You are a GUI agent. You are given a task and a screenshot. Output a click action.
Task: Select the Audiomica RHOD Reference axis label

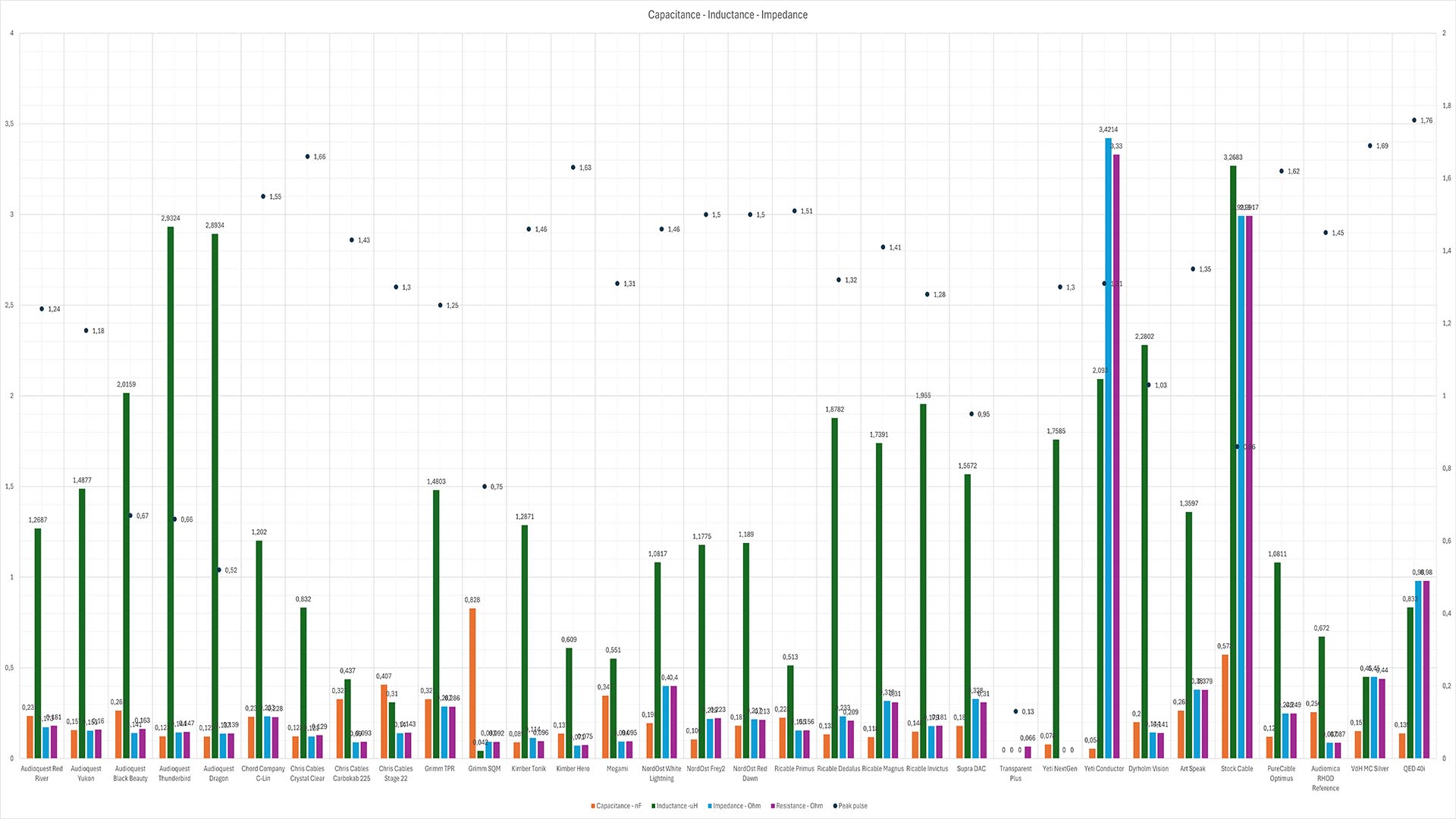coord(1326,778)
